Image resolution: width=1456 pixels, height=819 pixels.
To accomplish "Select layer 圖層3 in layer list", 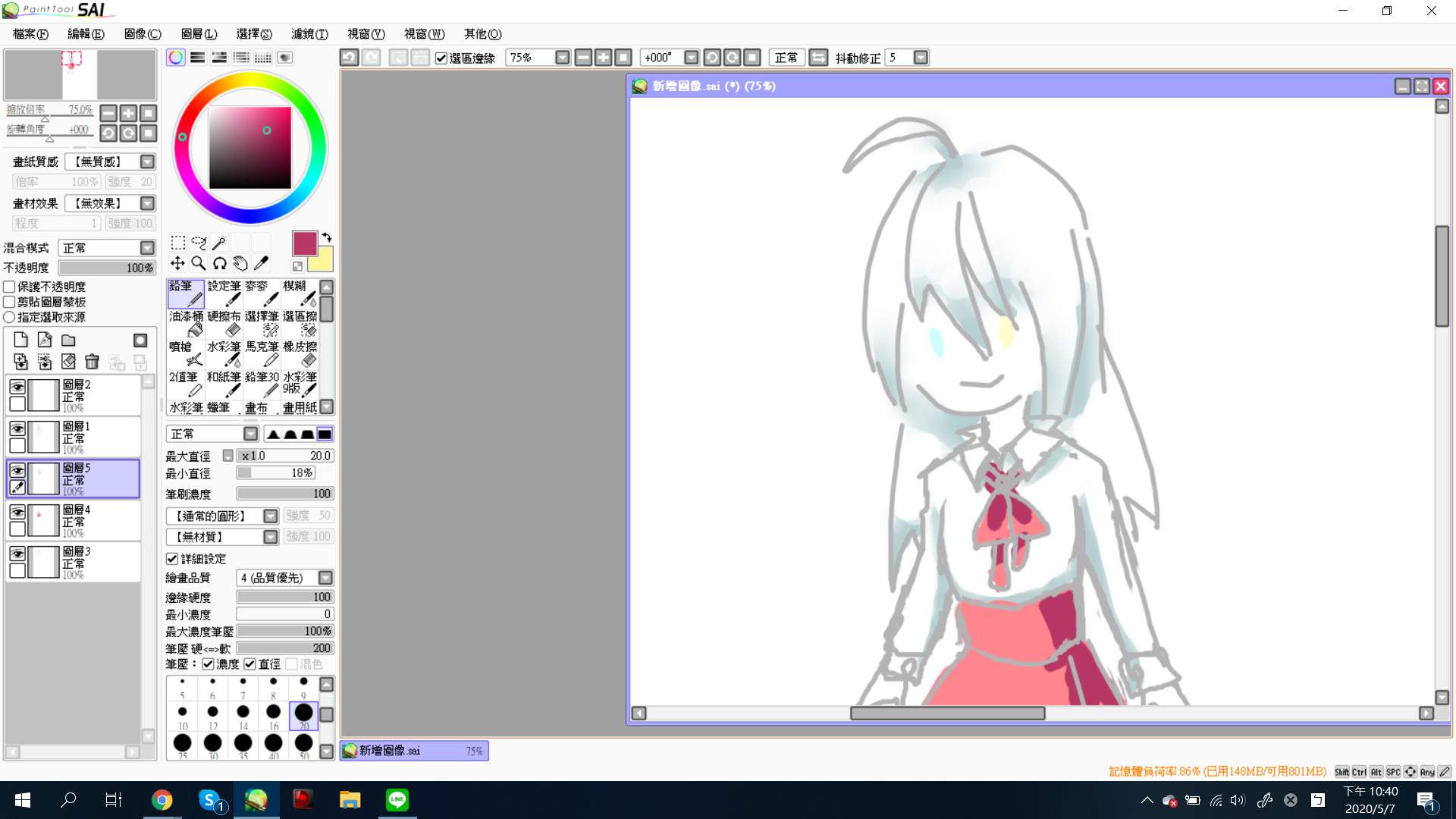I will coord(74,562).
